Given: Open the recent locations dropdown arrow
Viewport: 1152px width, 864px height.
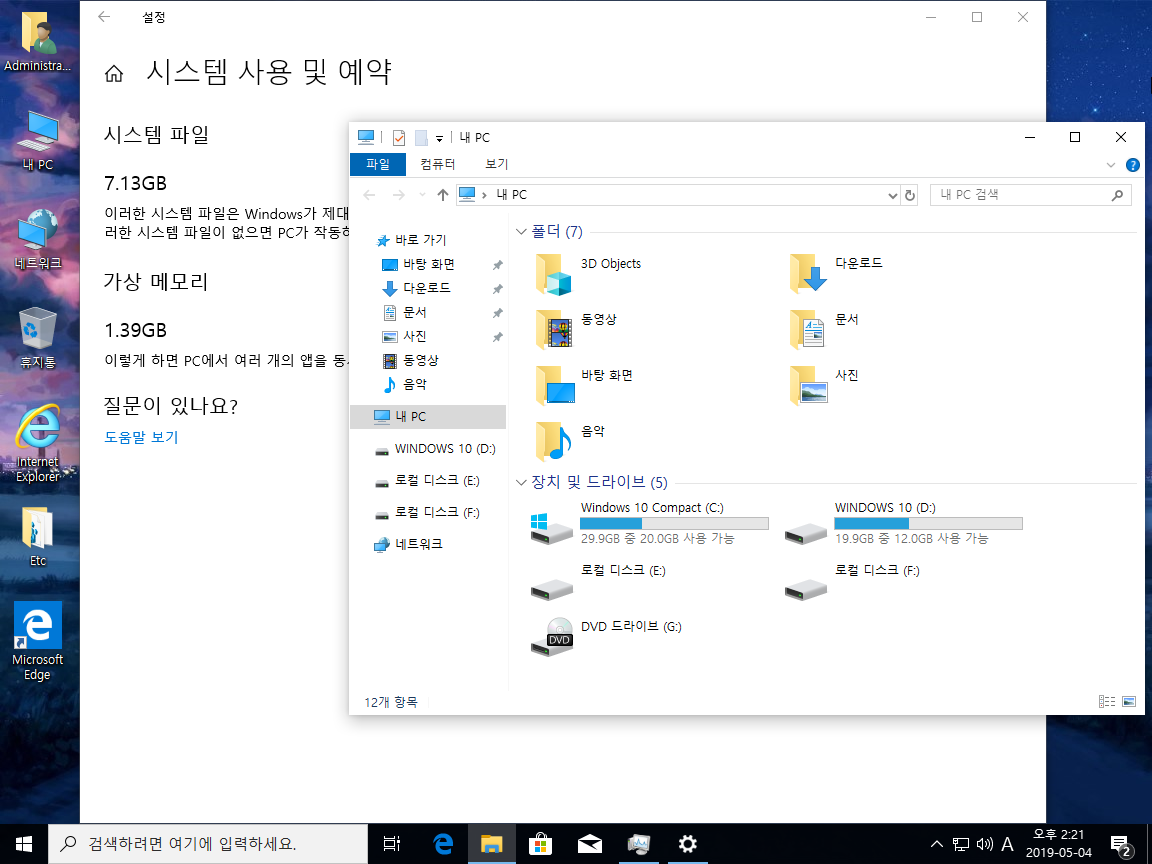Looking at the screenshot, I should pos(422,195).
